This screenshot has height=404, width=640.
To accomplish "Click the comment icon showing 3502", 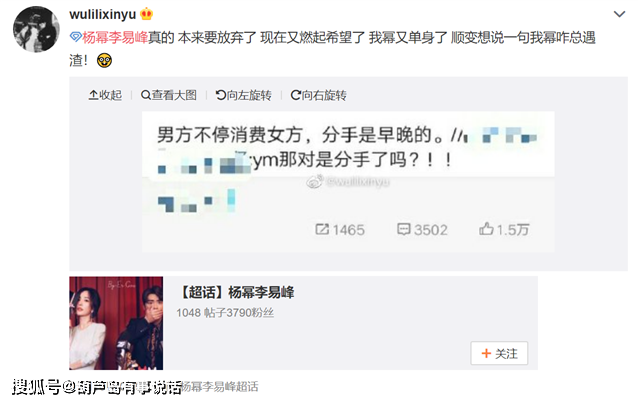I will 404,229.
